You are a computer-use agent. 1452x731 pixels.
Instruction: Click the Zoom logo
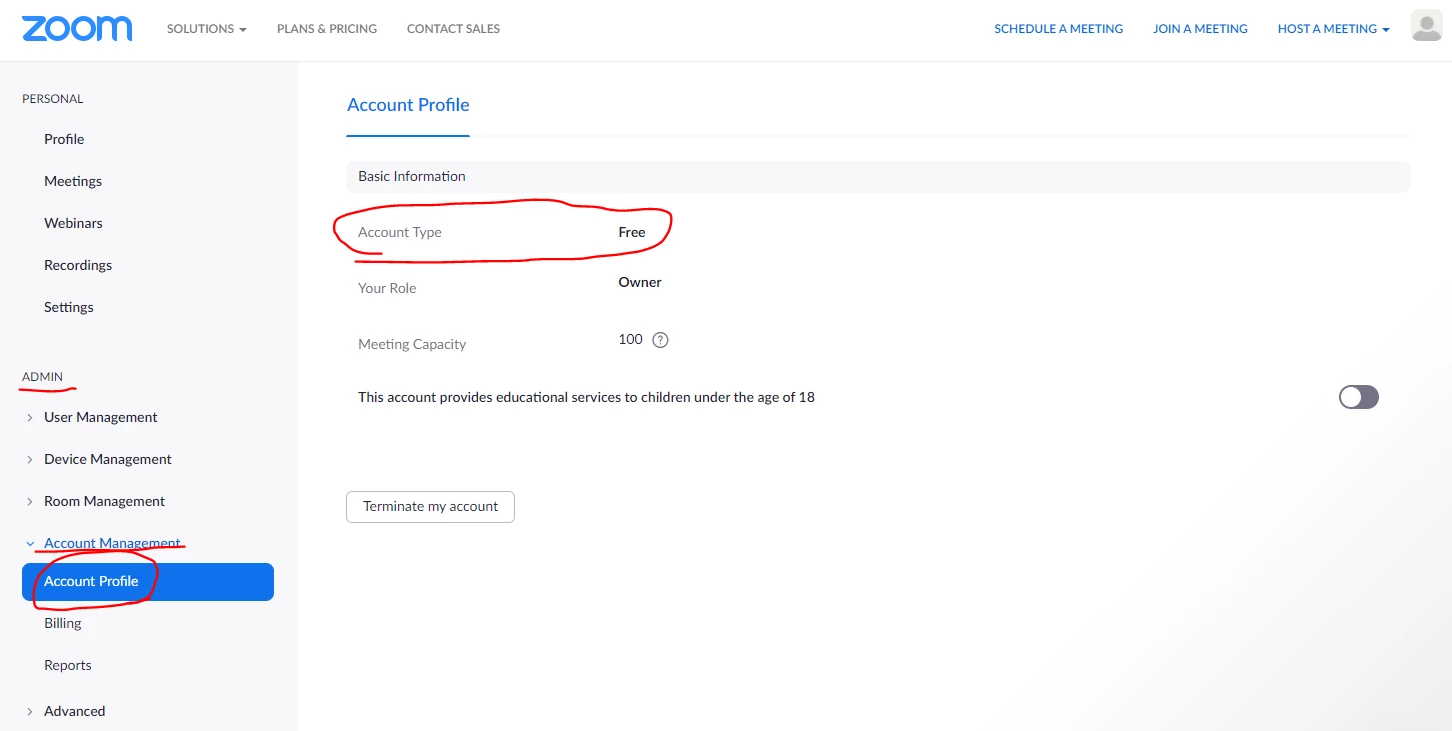coord(77,28)
